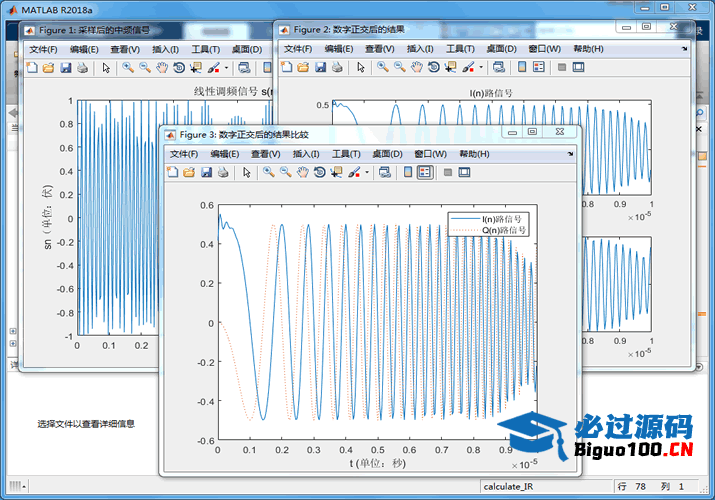Click the I(n)路信号 legend entry in Figure 3
This screenshot has height=500, width=715.
(x=502, y=219)
